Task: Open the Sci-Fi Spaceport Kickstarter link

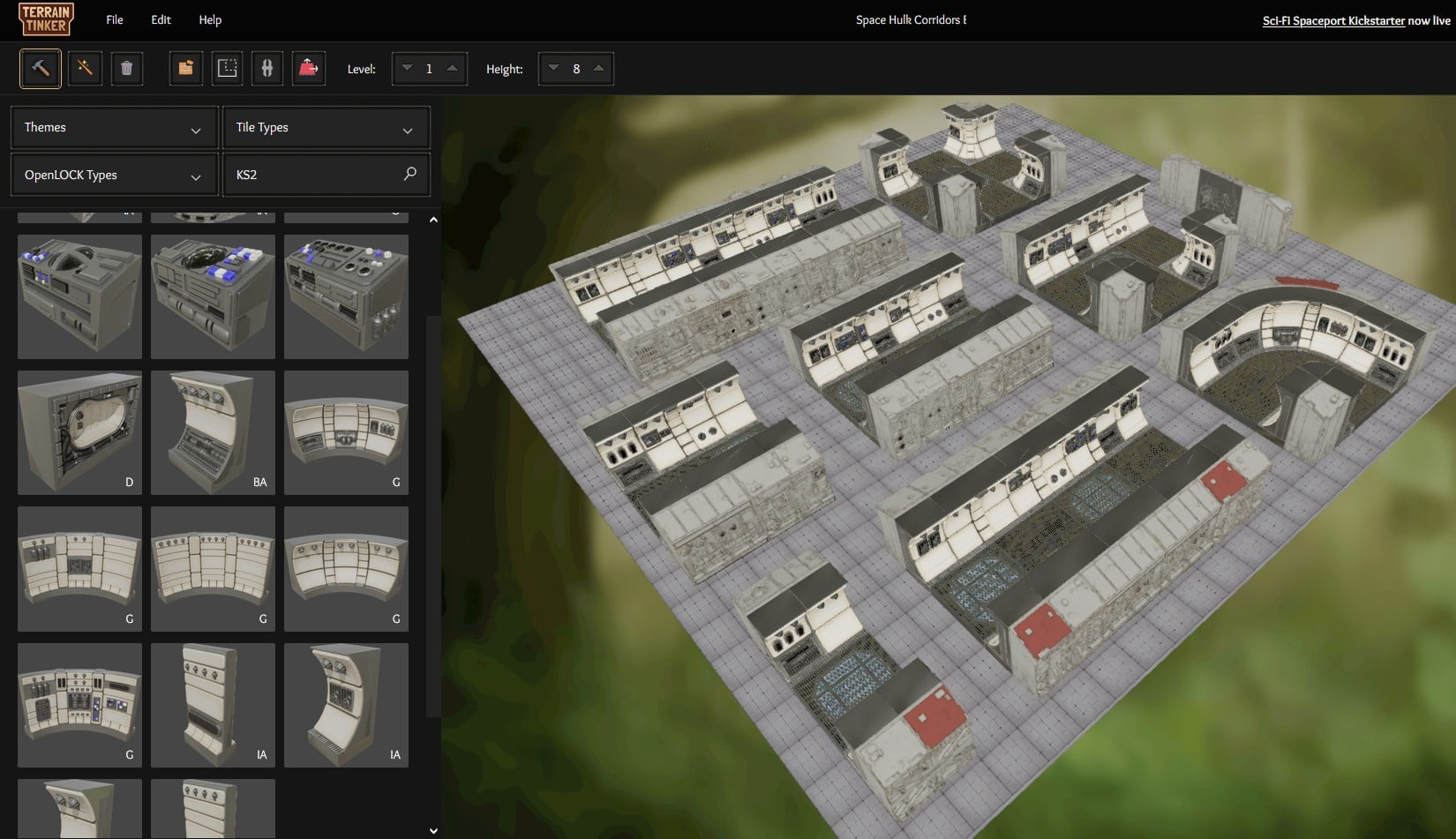Action: pyautogui.click(x=1333, y=19)
